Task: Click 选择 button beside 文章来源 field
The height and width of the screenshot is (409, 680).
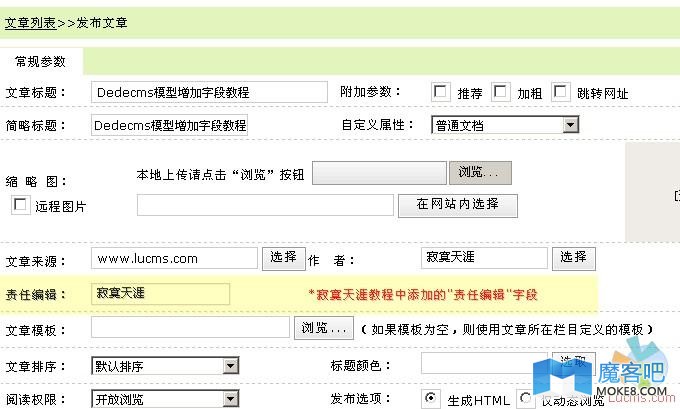Action: 284,258
